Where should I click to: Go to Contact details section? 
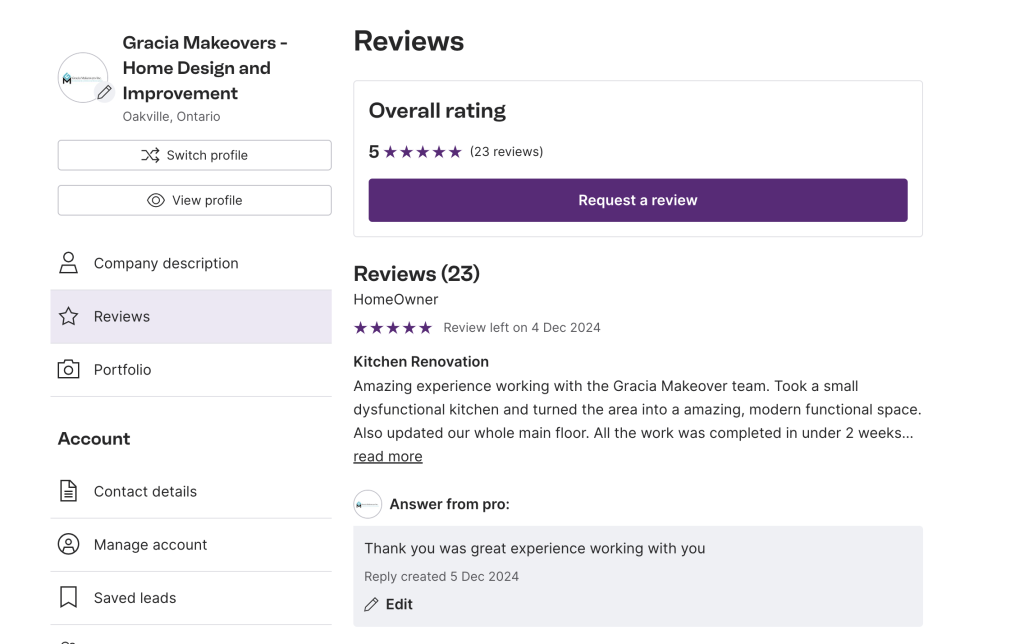145,491
